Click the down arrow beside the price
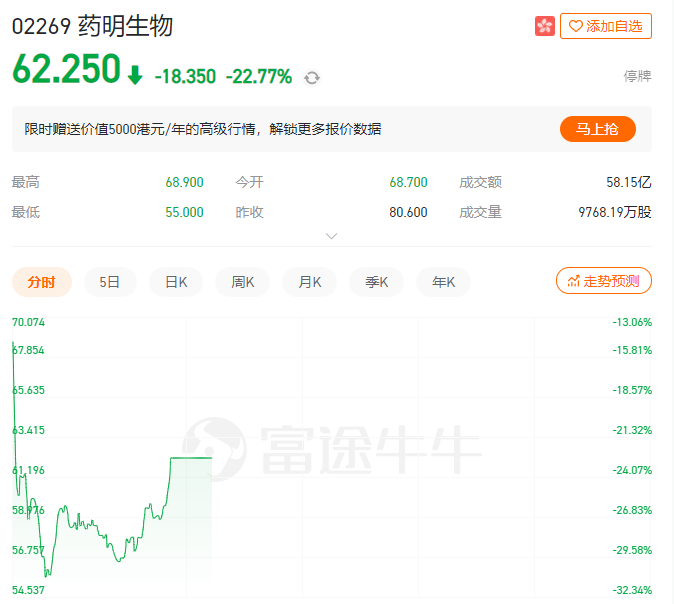Screen dimensions: 674x604 coord(135,75)
